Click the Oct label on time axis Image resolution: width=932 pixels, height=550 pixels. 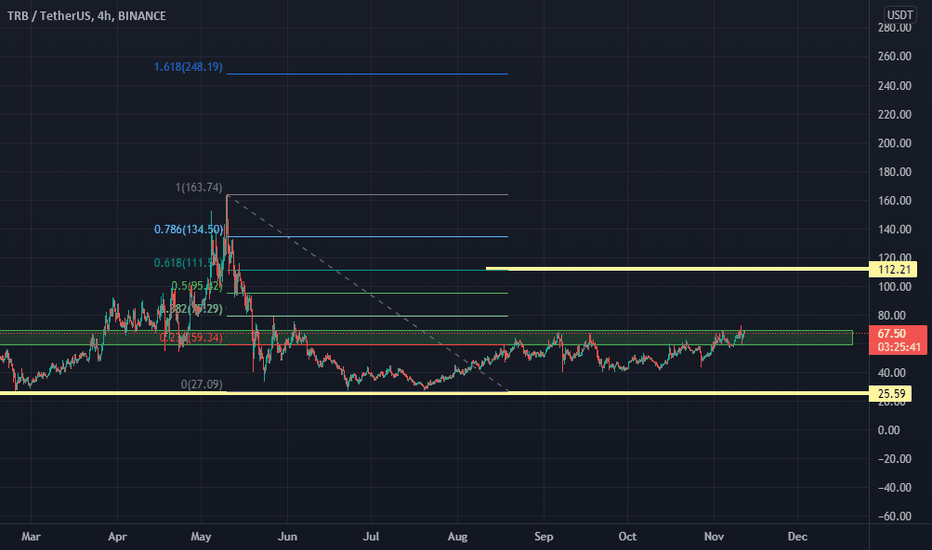[627, 536]
